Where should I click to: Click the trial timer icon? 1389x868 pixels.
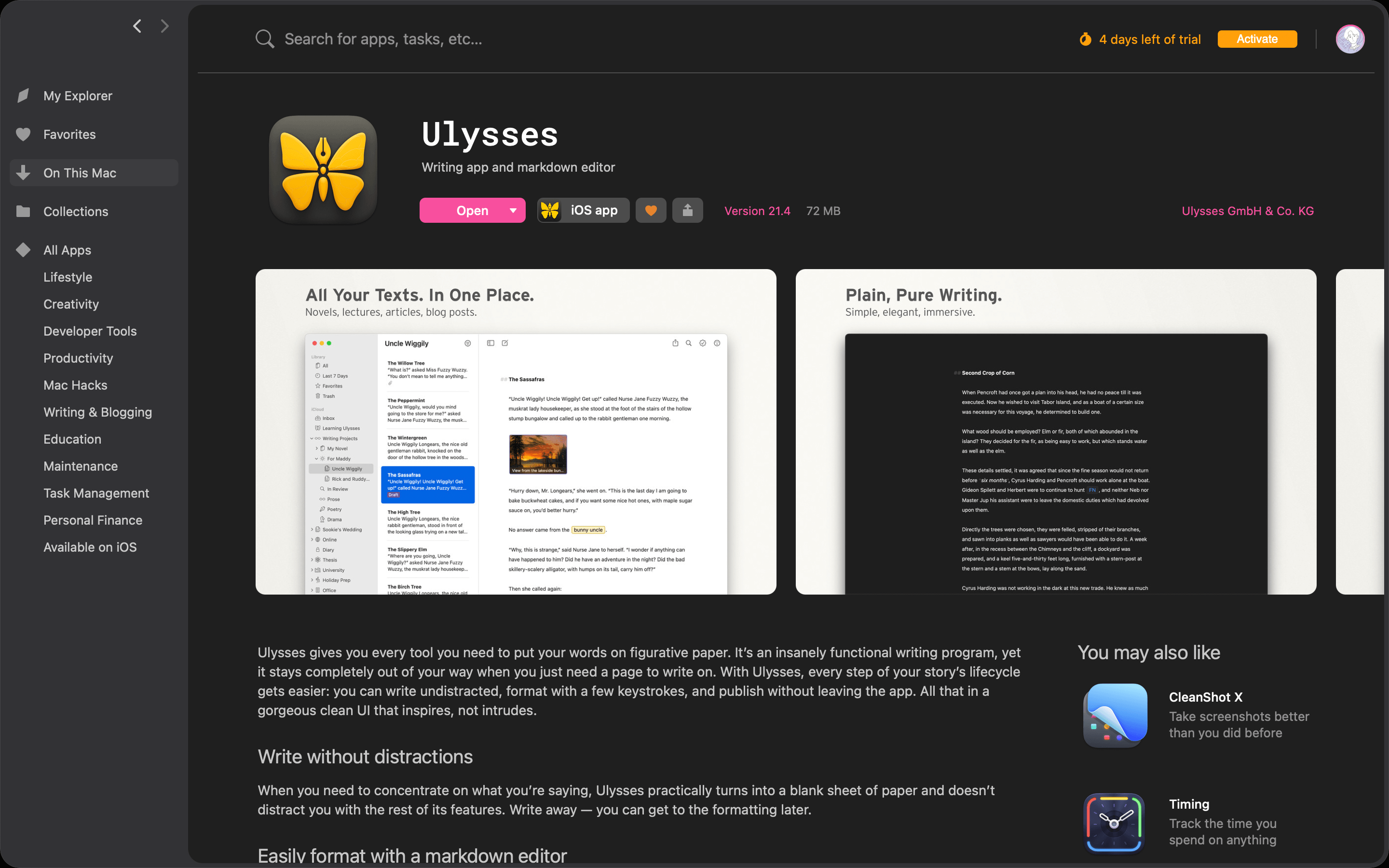click(1085, 39)
